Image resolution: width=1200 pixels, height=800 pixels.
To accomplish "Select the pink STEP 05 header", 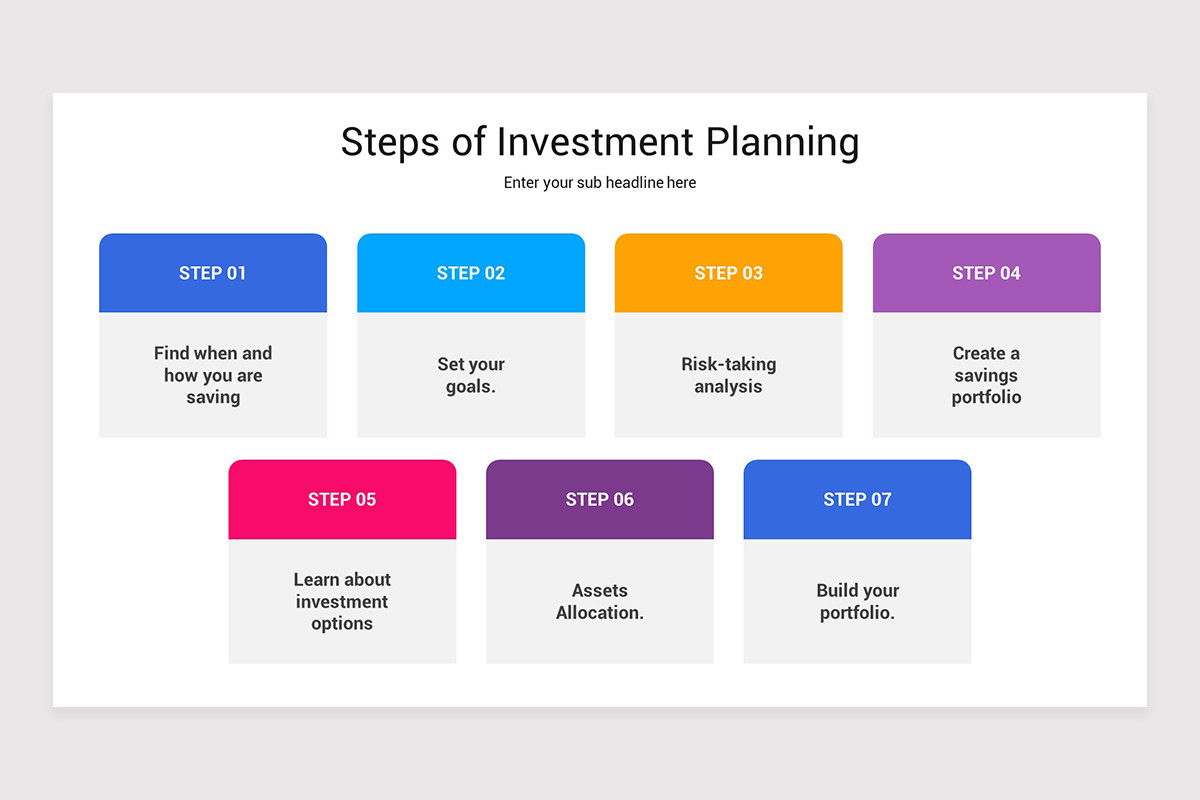I will pos(342,499).
